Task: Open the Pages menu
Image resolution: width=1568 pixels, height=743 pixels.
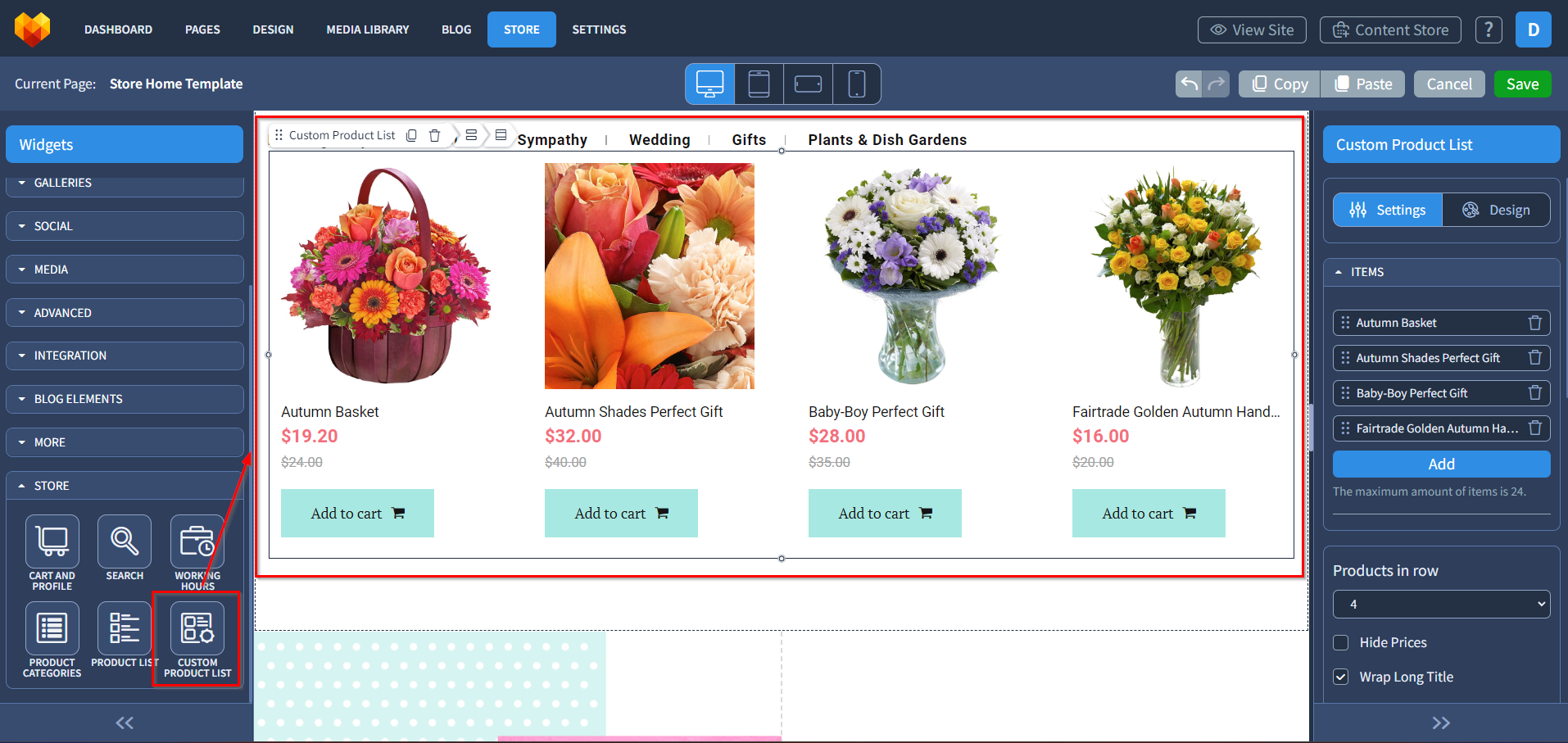Action: [202, 29]
